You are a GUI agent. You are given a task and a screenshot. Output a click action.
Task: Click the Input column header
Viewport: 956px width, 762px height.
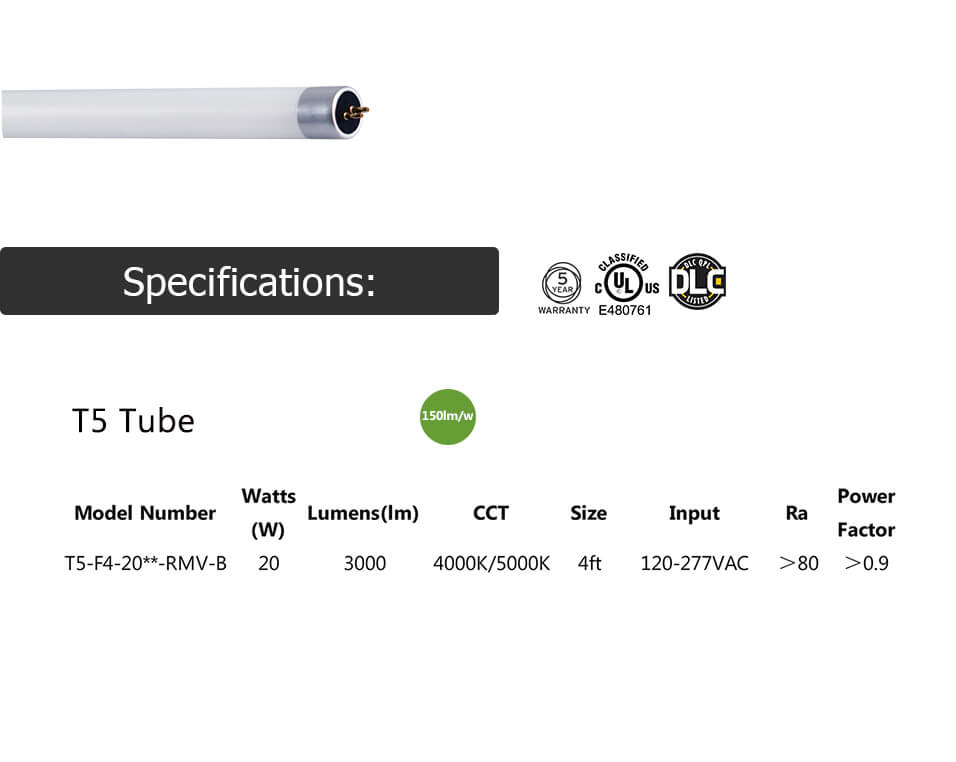point(694,513)
